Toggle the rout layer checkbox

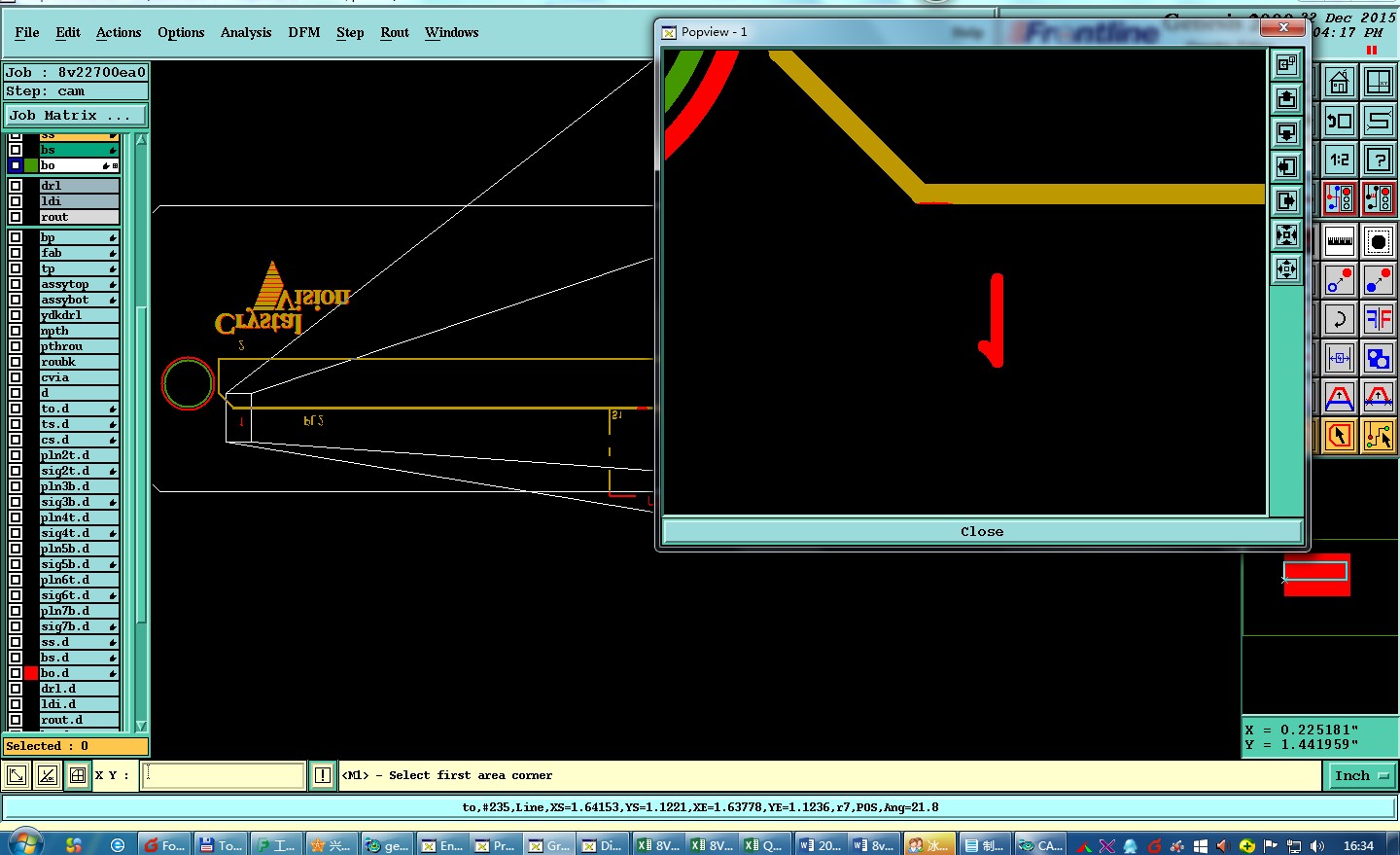click(16, 217)
